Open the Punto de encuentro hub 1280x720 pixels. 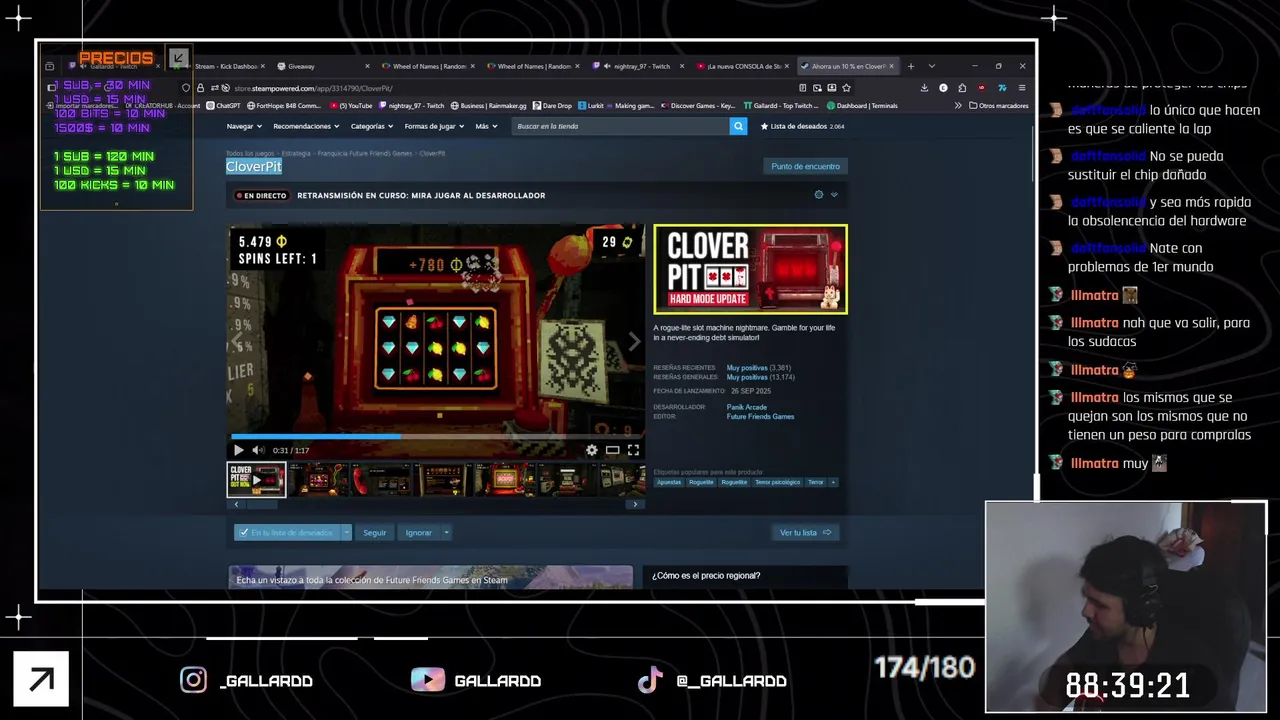(805, 166)
